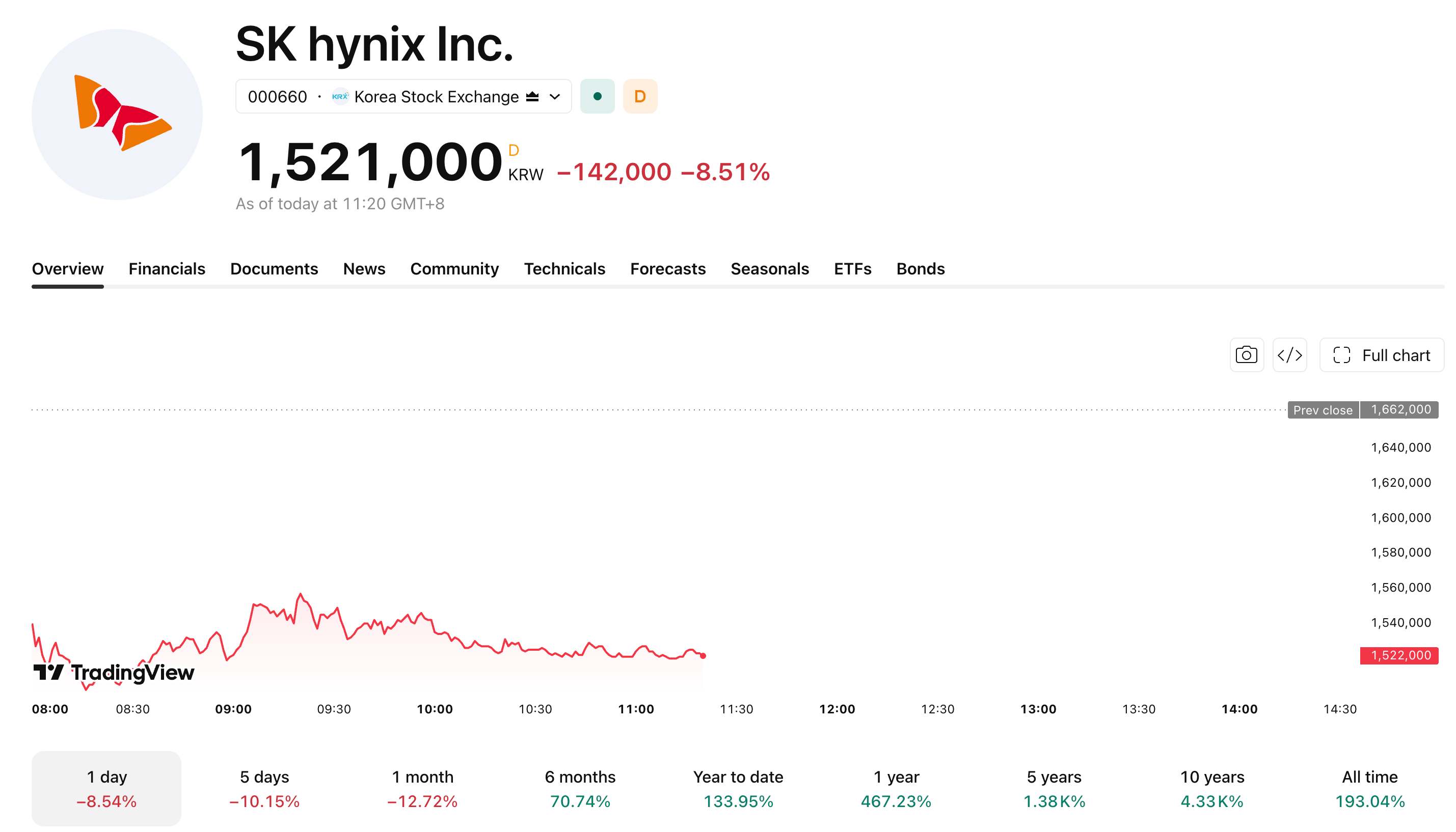
Task: Go to the Bonds tab
Action: coord(921,268)
